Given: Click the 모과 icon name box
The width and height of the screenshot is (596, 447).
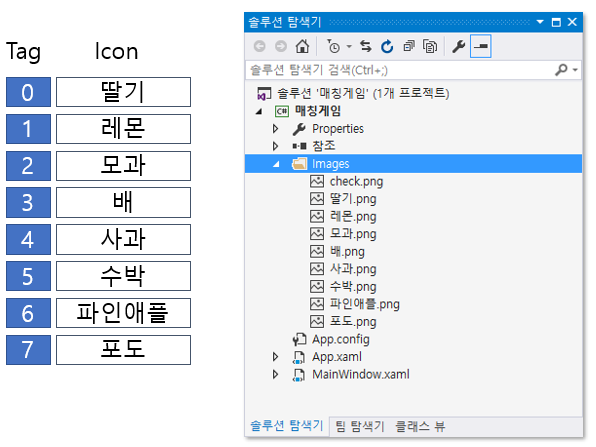Looking at the screenshot, I should click(x=124, y=166).
